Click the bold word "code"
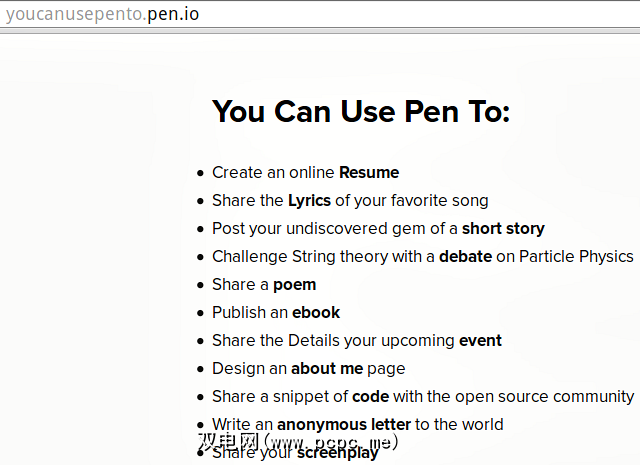The height and width of the screenshot is (465, 640). tap(370, 396)
